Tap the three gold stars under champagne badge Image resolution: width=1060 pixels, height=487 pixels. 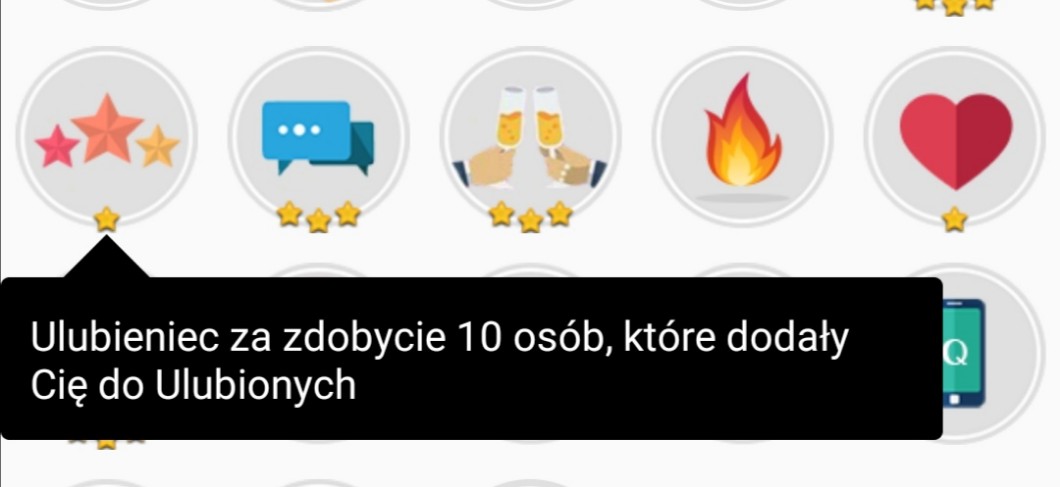point(531,216)
